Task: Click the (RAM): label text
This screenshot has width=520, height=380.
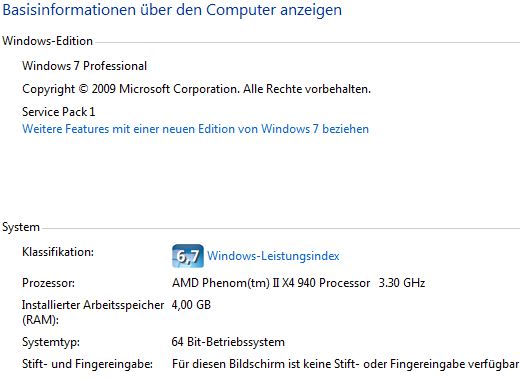Action: point(40,320)
